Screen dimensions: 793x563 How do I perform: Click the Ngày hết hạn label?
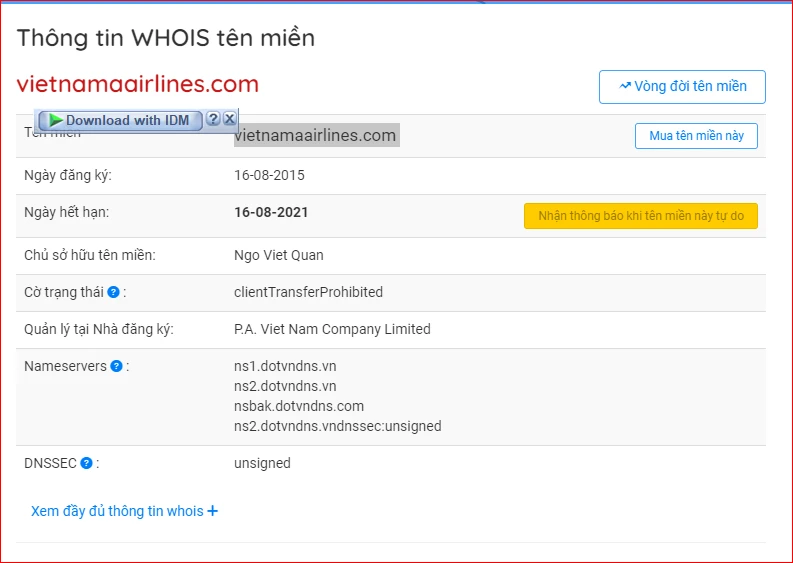coord(67,212)
